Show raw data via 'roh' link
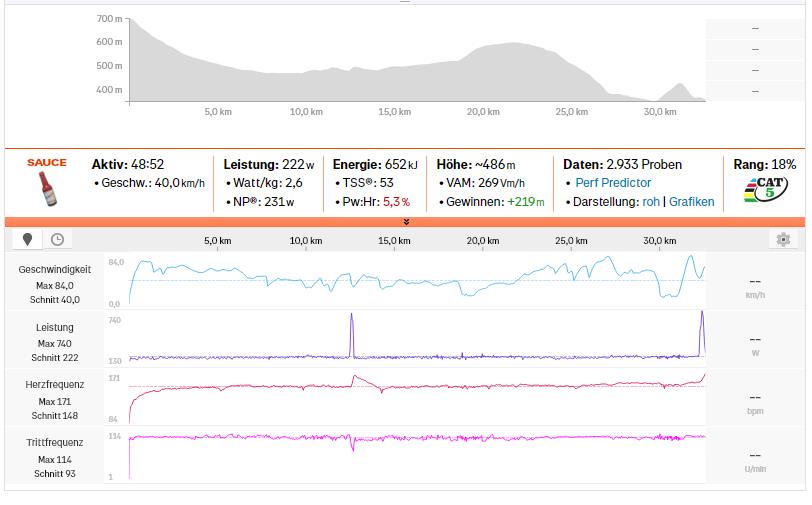This screenshot has height=505, width=812. (651, 201)
